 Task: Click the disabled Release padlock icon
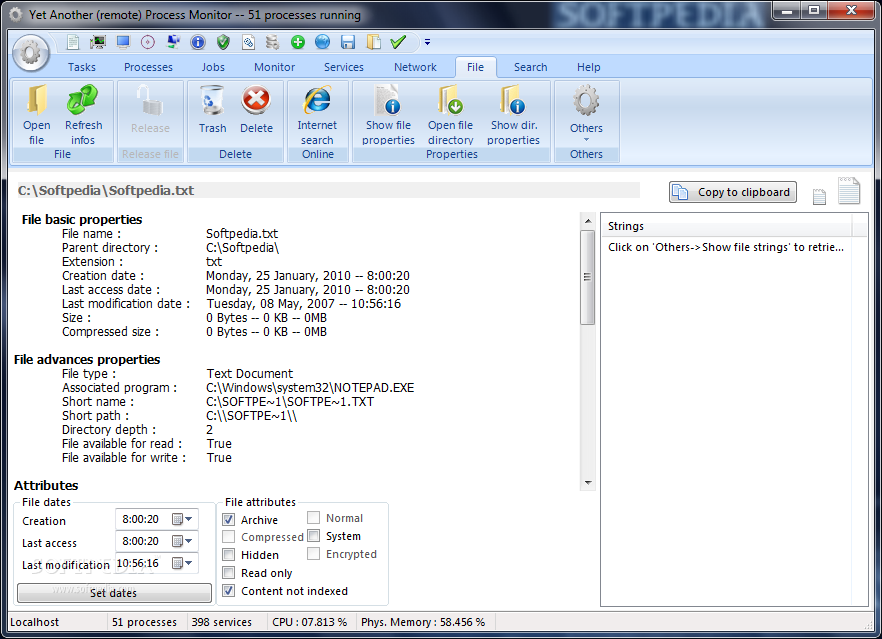pos(150,109)
